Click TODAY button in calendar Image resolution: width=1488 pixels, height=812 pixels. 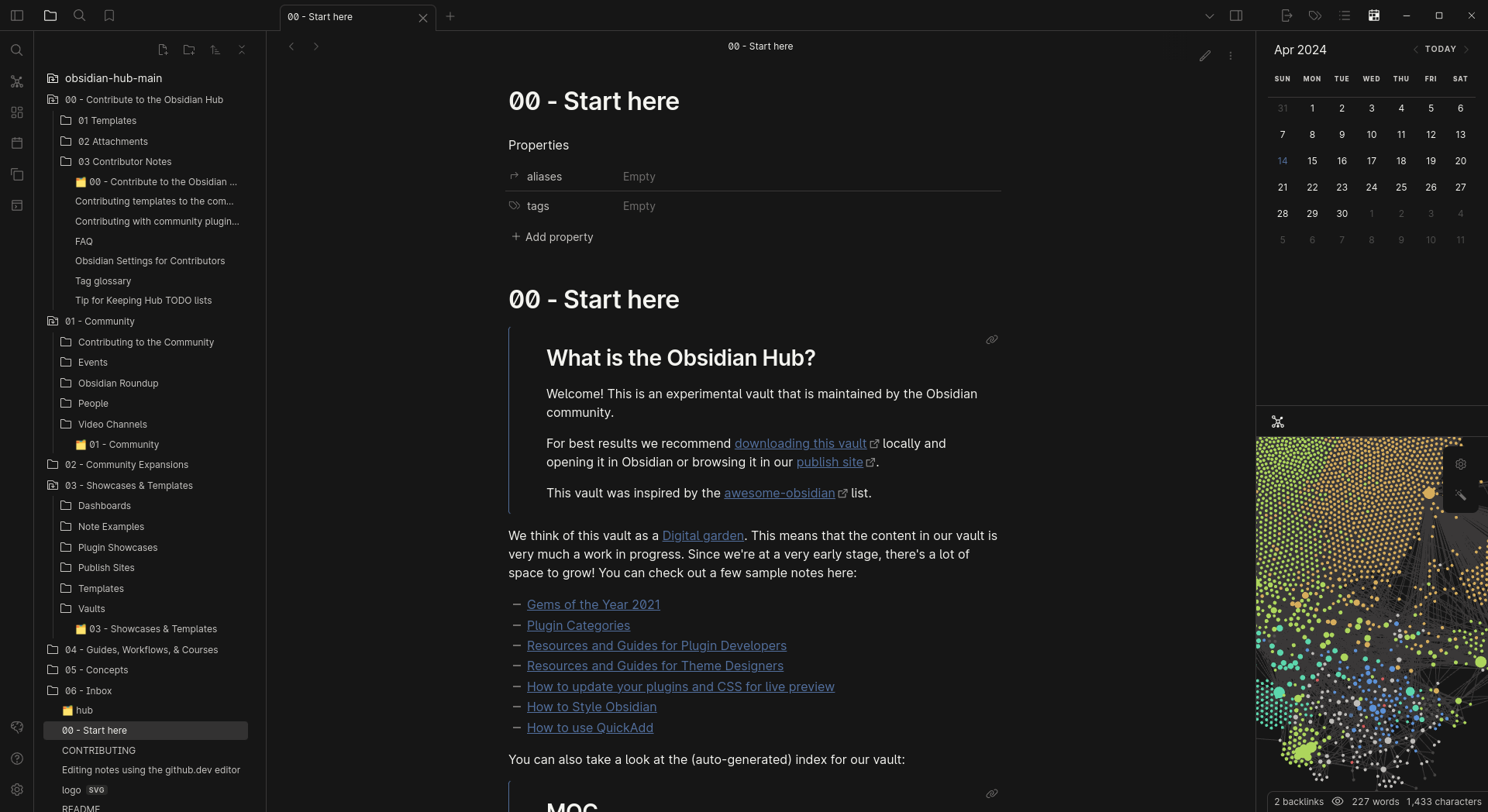pyautogui.click(x=1441, y=49)
